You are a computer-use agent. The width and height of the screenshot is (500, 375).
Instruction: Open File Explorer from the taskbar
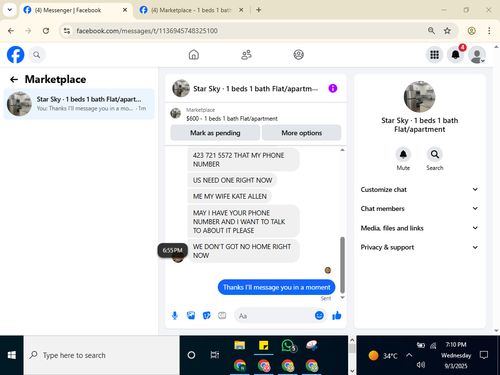tap(239, 346)
